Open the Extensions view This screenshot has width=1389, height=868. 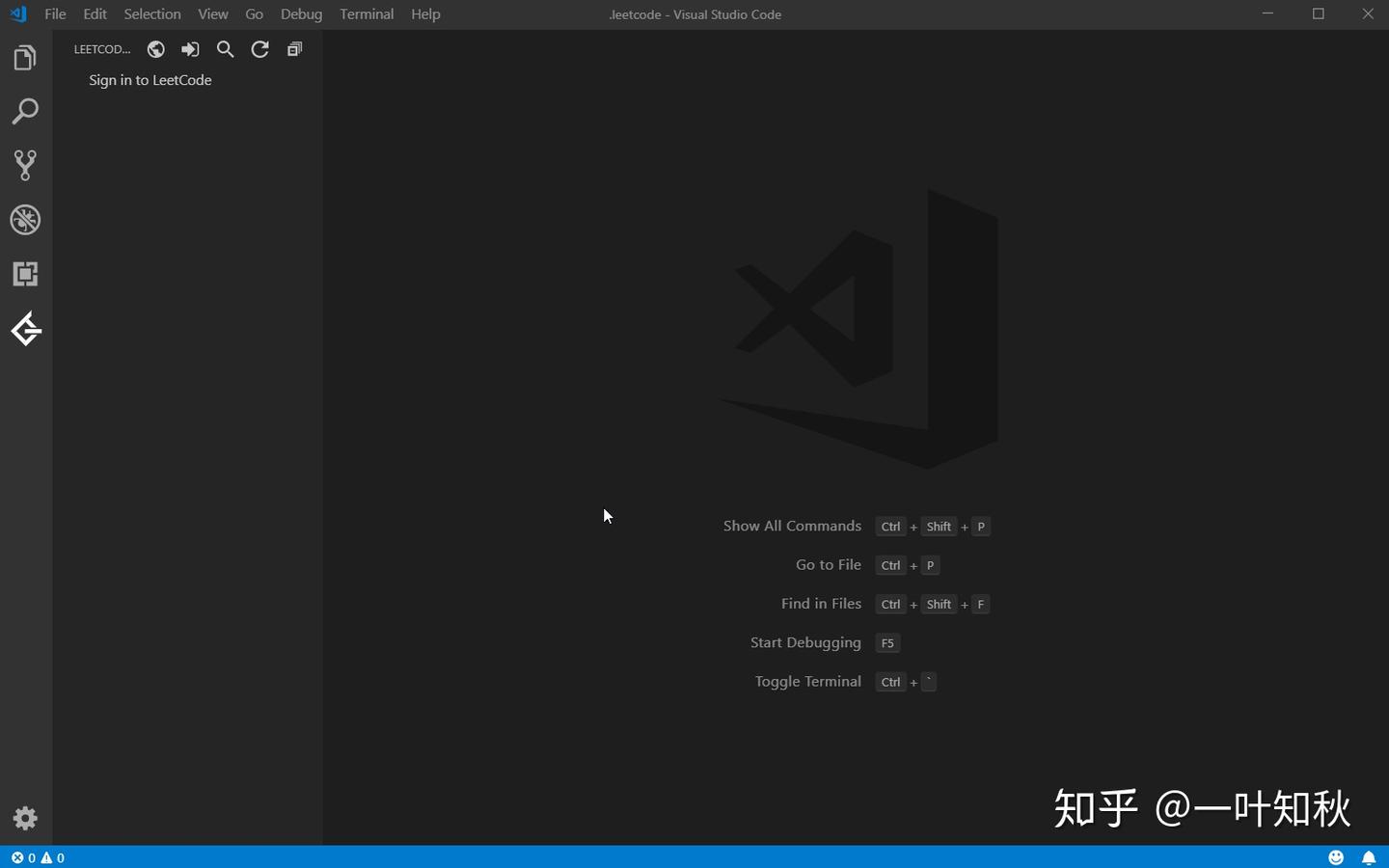[x=25, y=274]
